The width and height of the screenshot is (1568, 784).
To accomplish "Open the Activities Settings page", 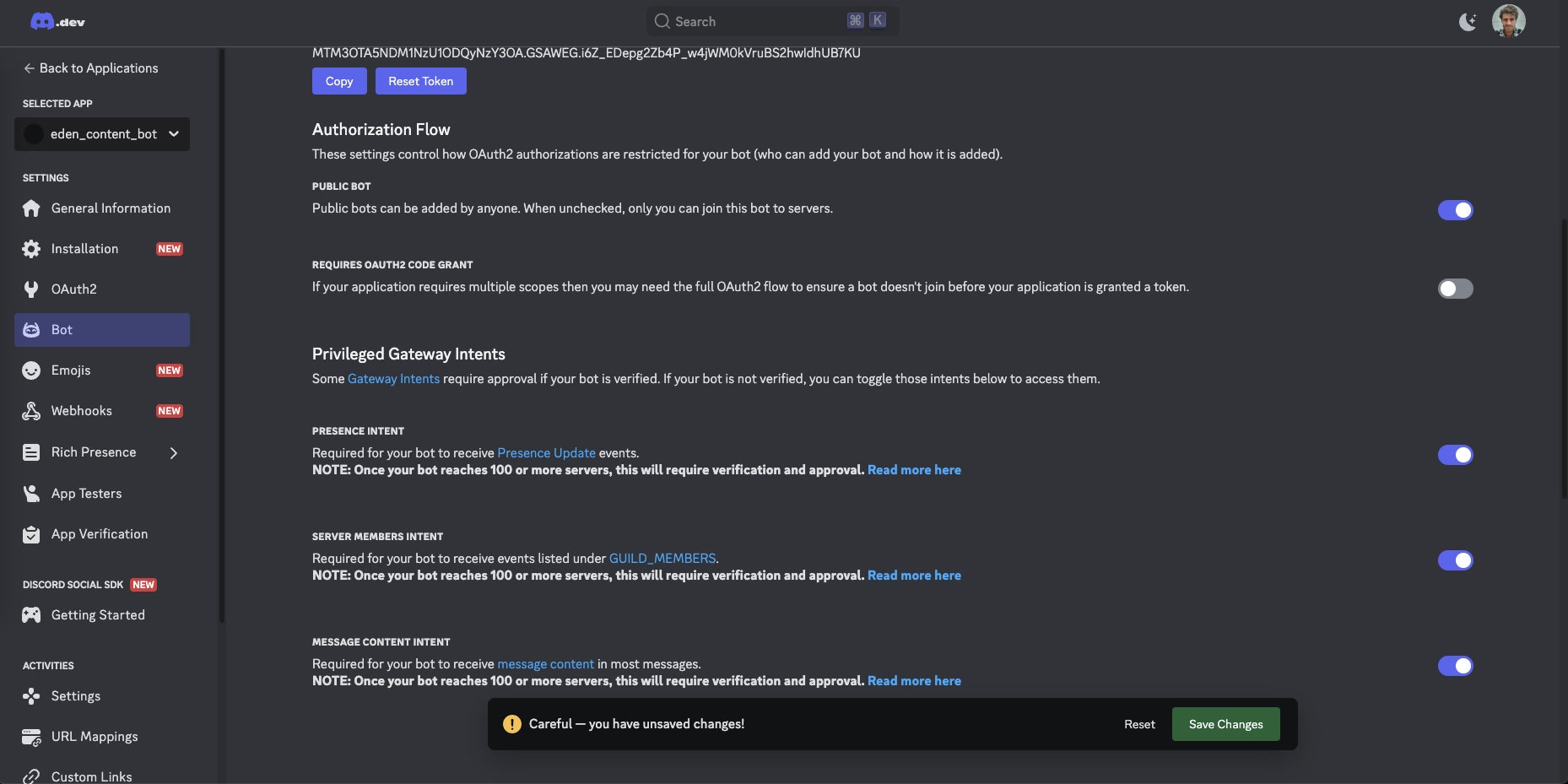I will tap(102, 696).
